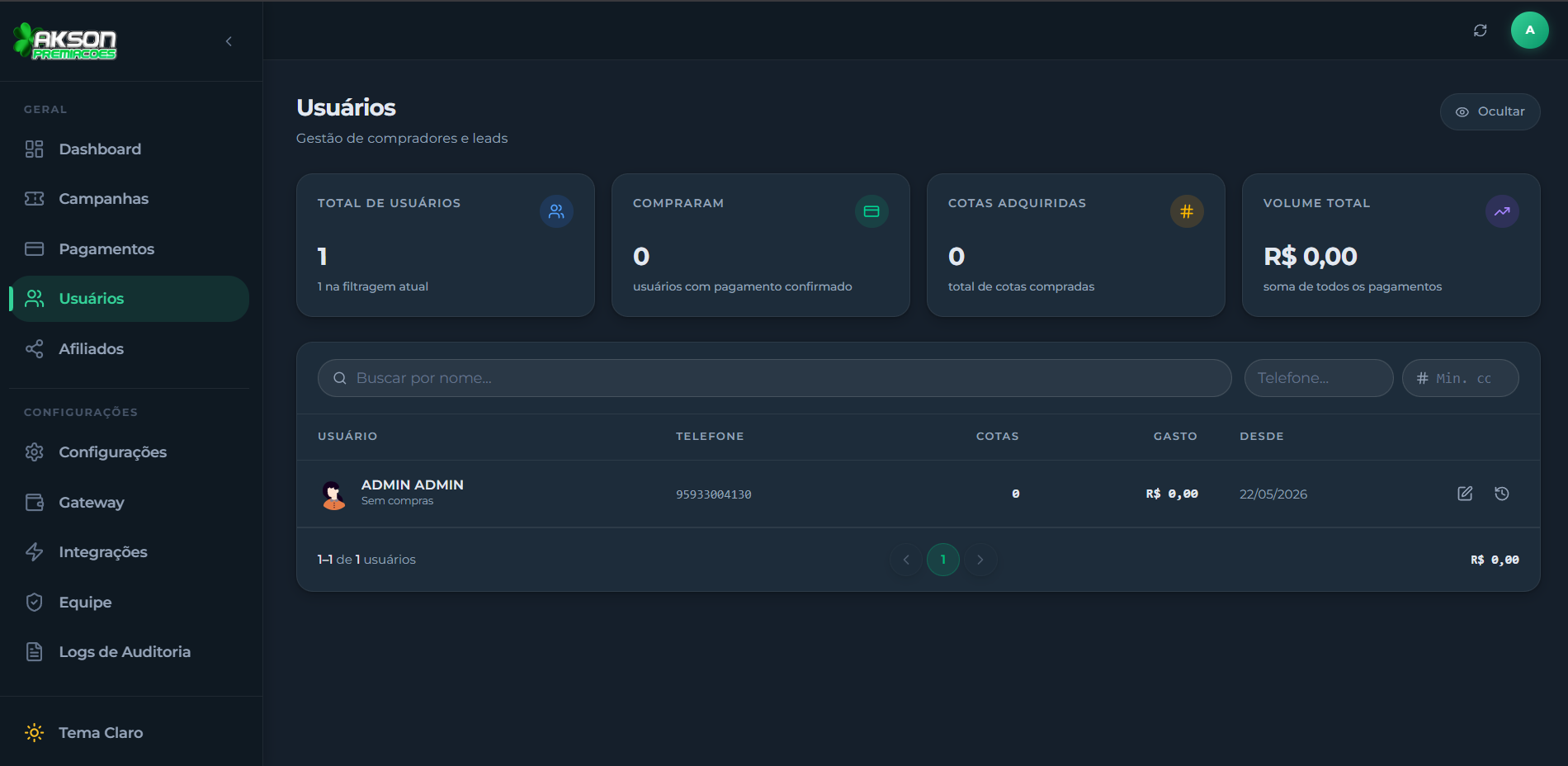Click the COTAS column header
1568x766 pixels.
[998, 436]
